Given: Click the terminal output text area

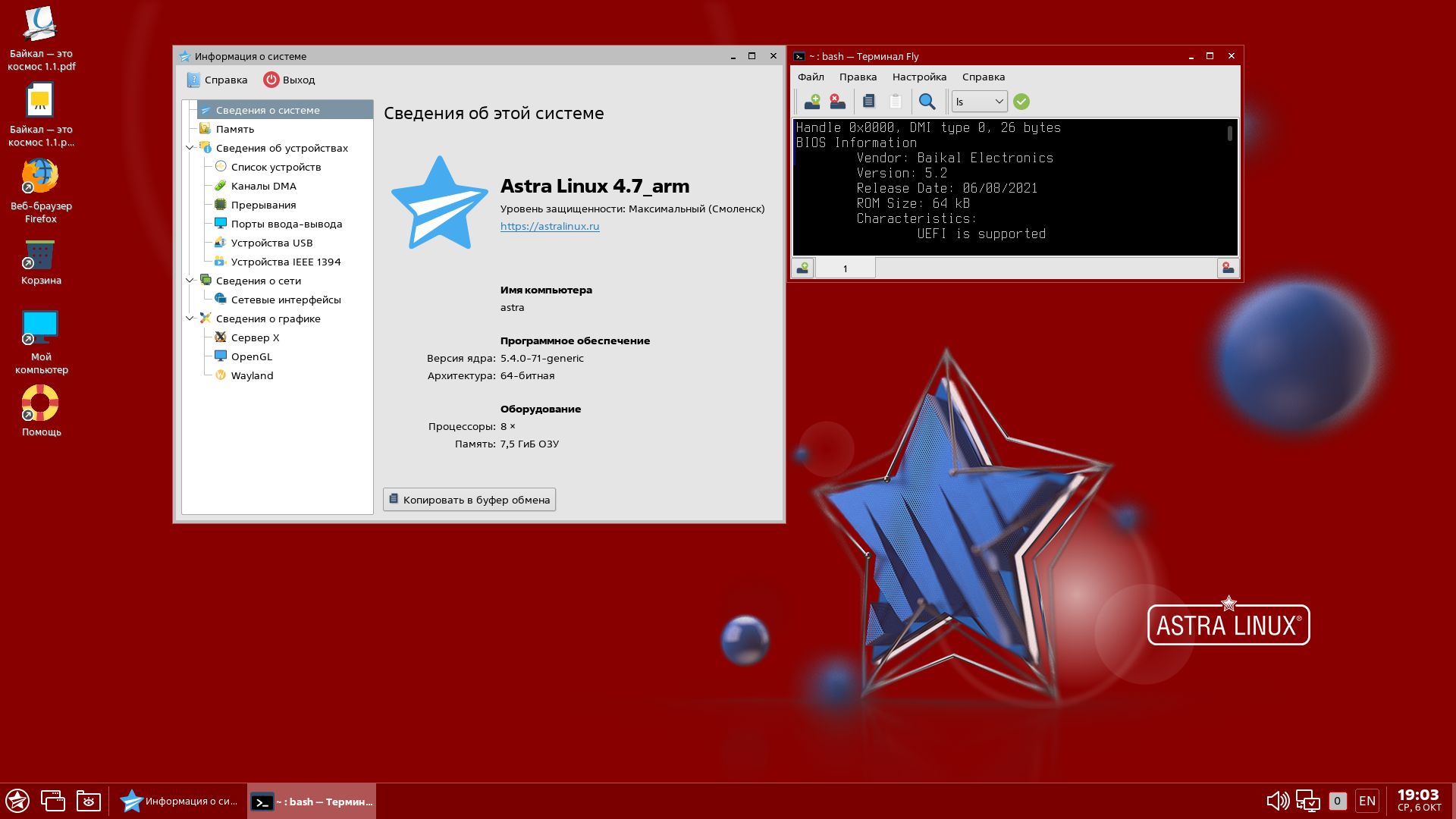Looking at the screenshot, I should click(x=1009, y=187).
